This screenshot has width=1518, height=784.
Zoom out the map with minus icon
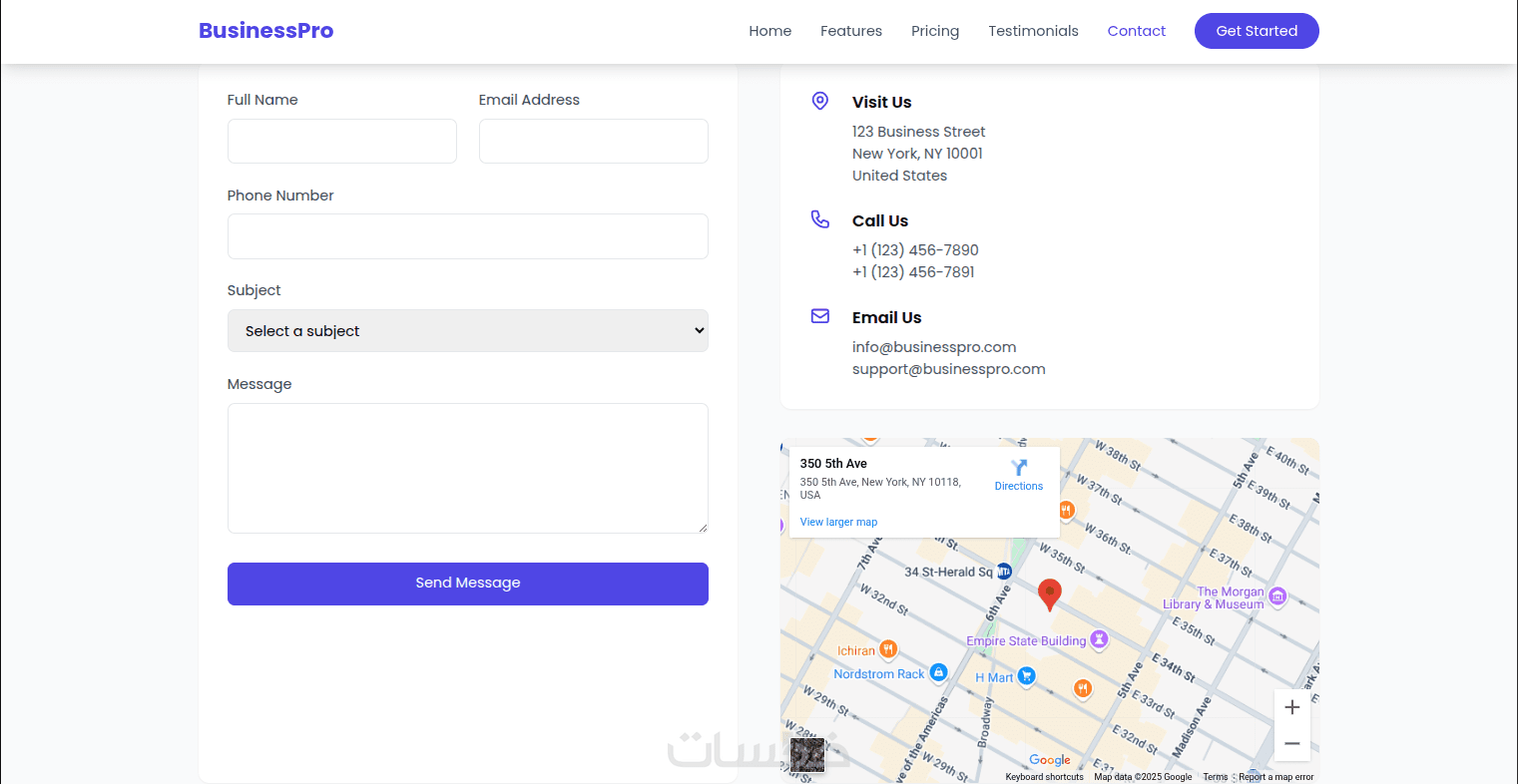(1291, 743)
